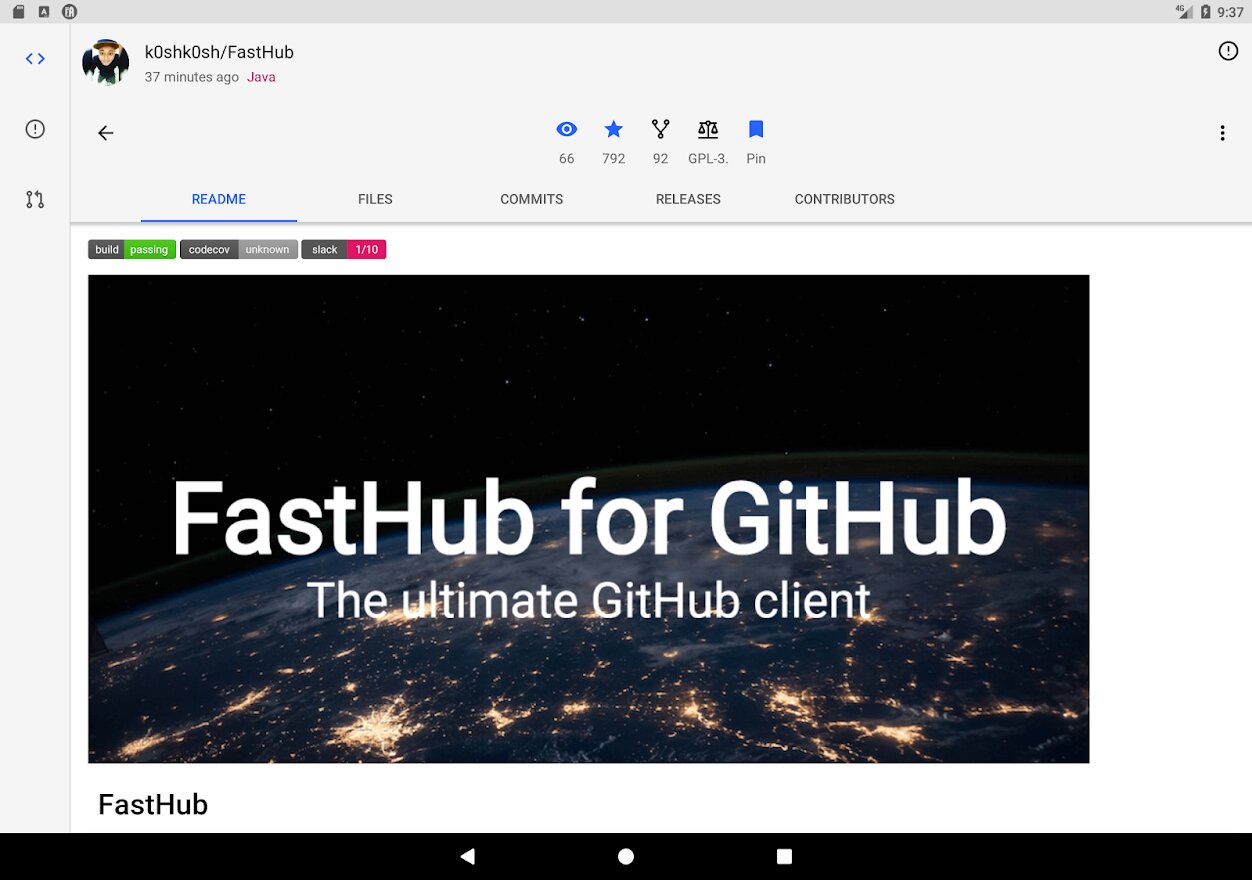1252x880 pixels.
Task: Tap Android recent apps square button
Action: tap(785, 856)
